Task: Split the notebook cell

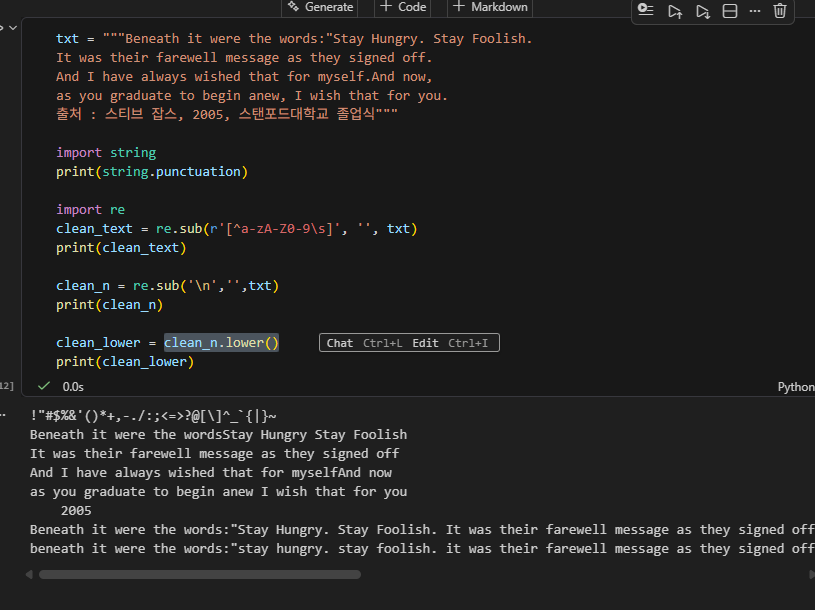Action: (730, 11)
